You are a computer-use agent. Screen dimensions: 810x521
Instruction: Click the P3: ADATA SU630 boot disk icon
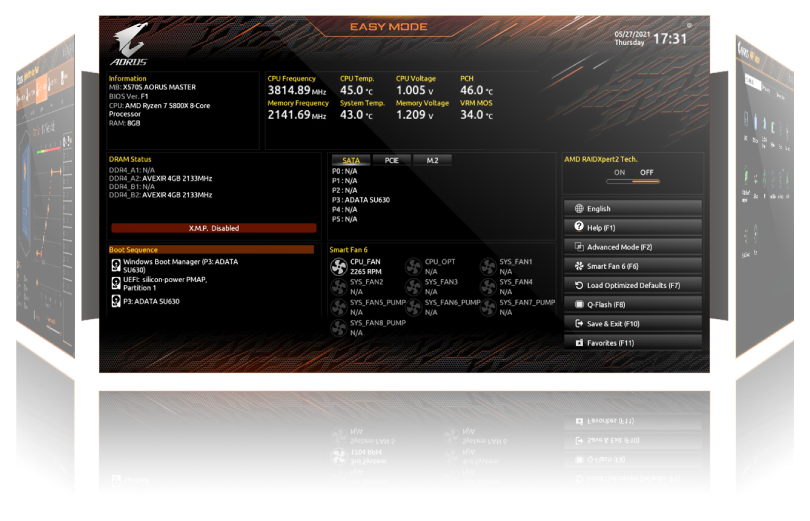[x=116, y=301]
